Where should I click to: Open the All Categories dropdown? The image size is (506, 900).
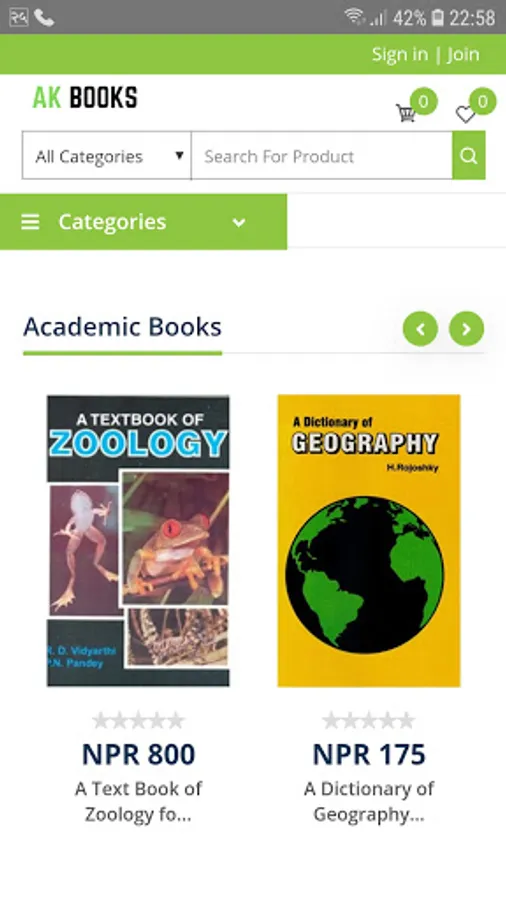click(107, 156)
